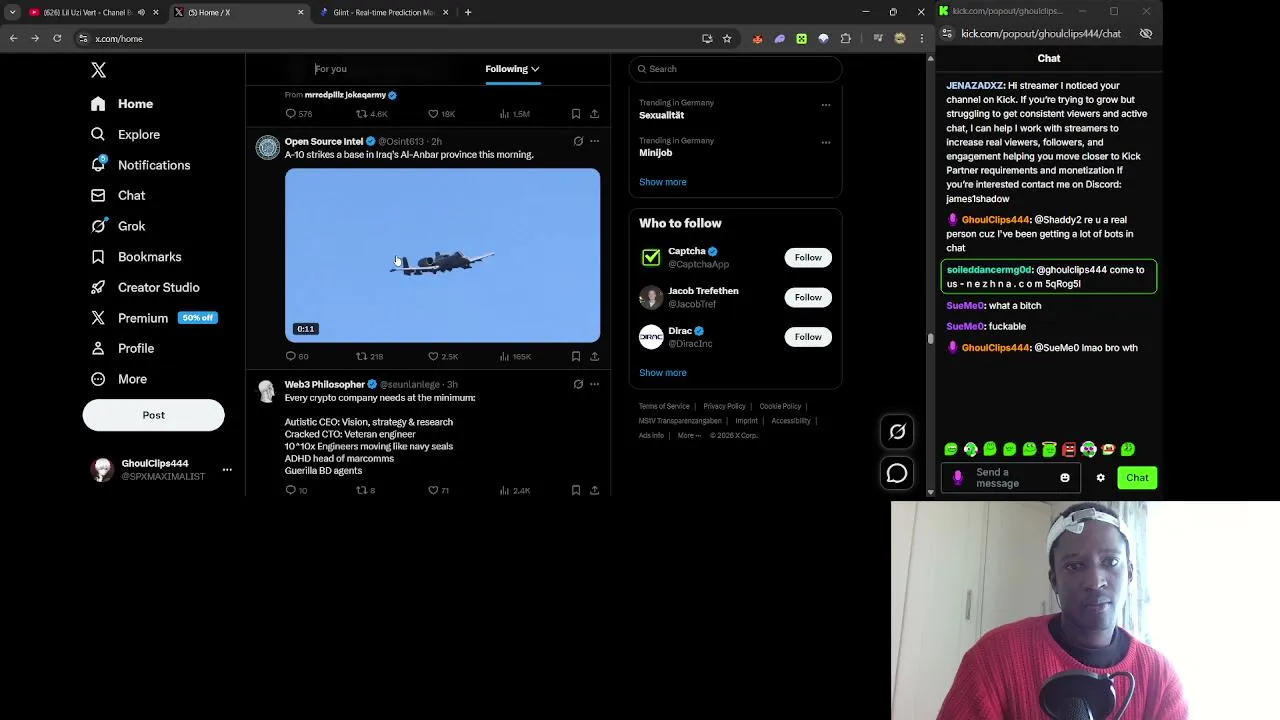Bookmark the Open Source Intel A-10 post

point(576,356)
